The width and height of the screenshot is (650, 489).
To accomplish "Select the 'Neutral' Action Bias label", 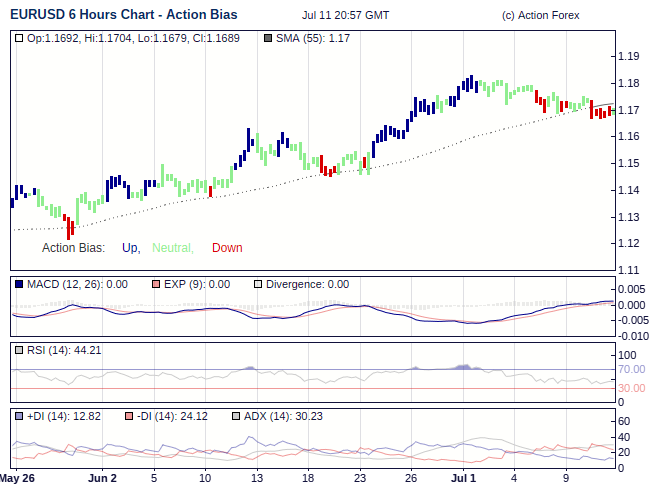I will coord(172,248).
